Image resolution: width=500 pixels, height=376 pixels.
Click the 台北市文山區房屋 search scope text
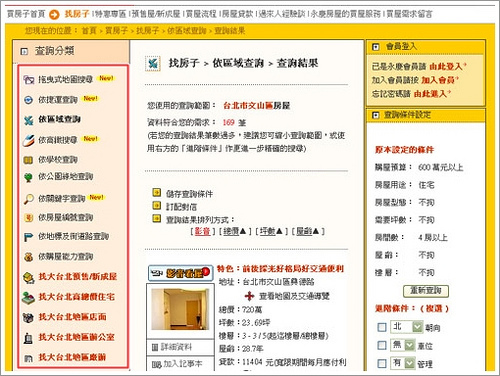256,106
